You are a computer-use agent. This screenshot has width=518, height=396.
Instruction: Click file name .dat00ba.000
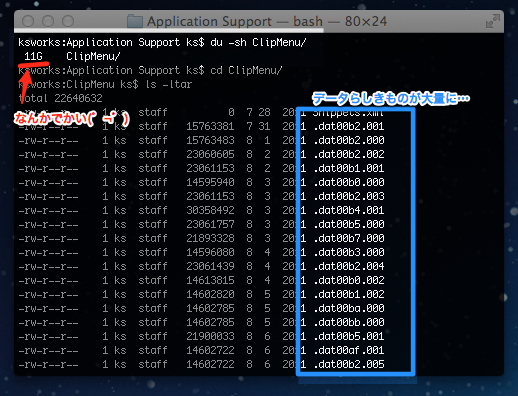point(349,308)
